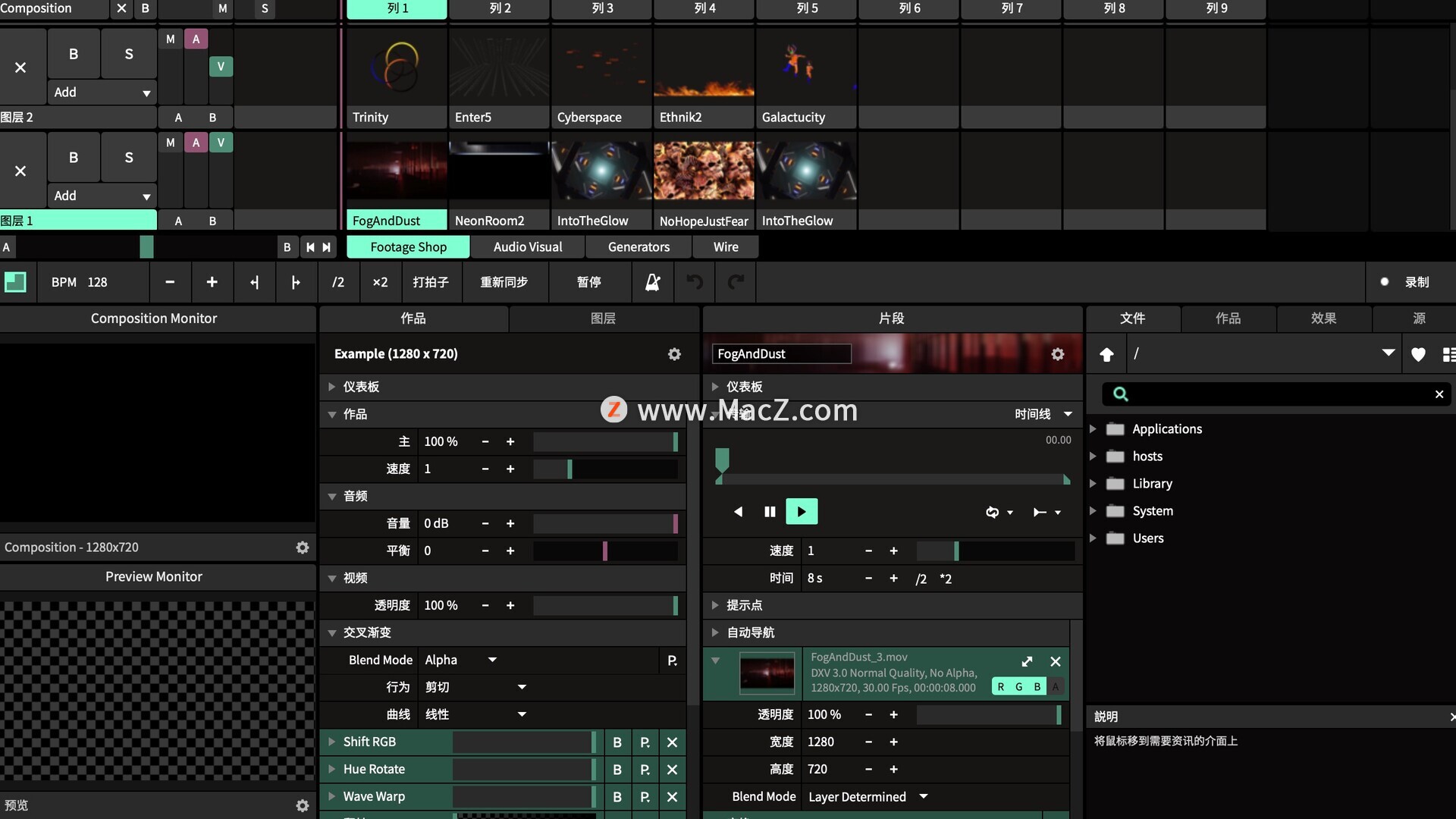Toggle the red R channel for FogAndDust_3.mov
1456x819 pixels.
tap(1000, 687)
